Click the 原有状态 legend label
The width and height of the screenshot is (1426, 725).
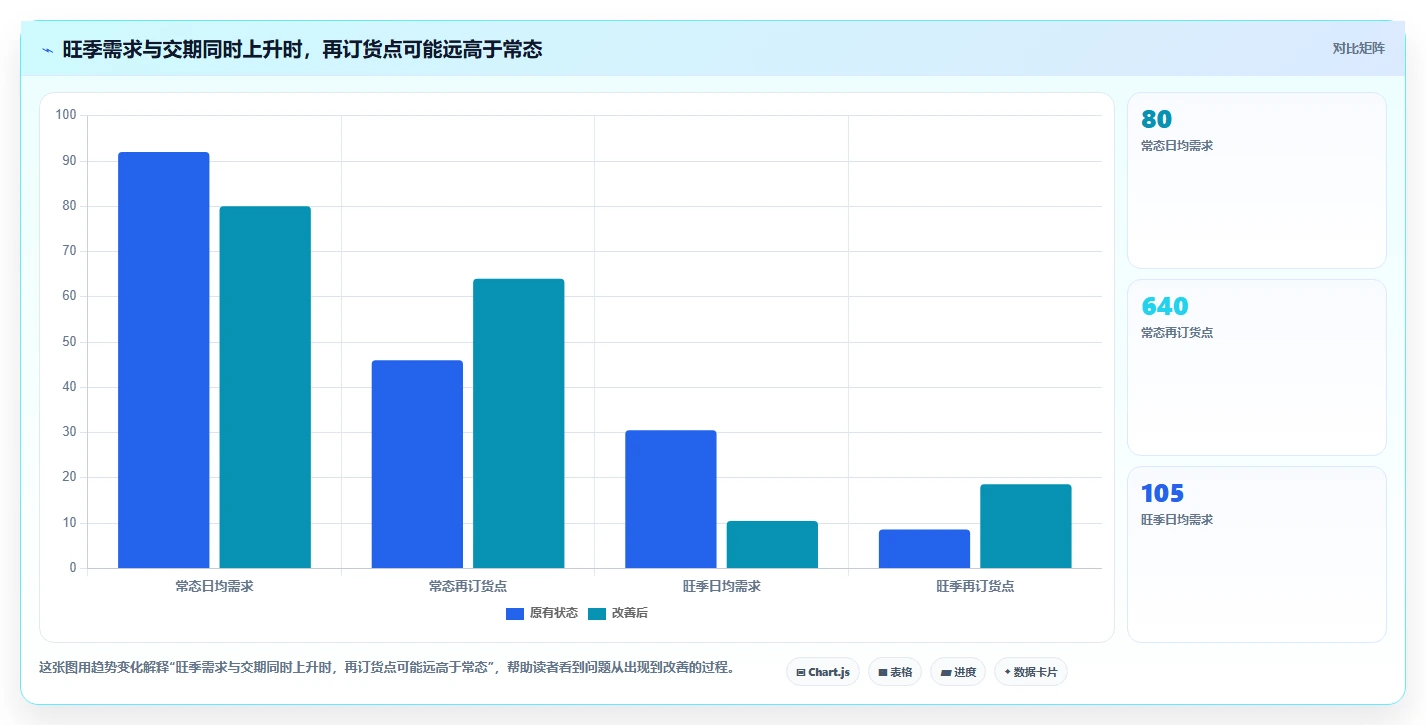pyautogui.click(x=554, y=613)
